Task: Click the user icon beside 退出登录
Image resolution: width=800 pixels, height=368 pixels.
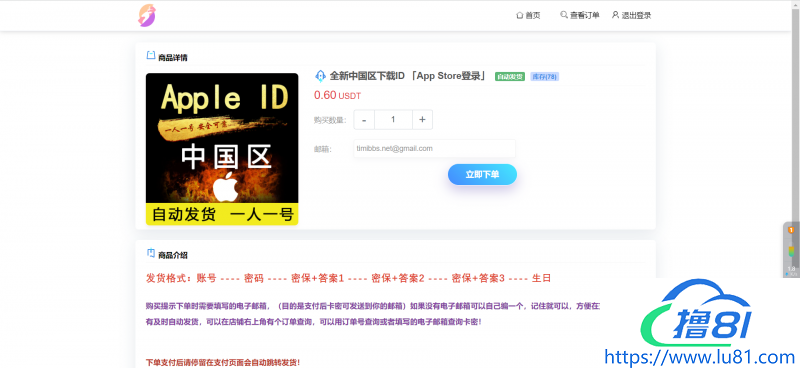Action: pos(615,15)
